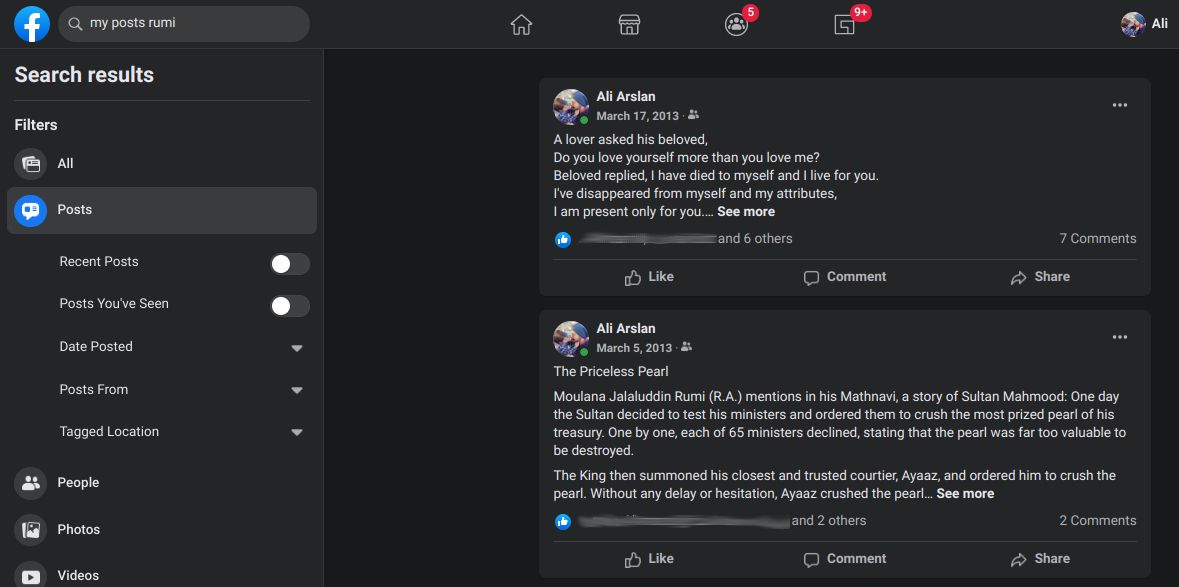1179x587 pixels.
Task: Like the March 17 post
Action: pos(649,277)
